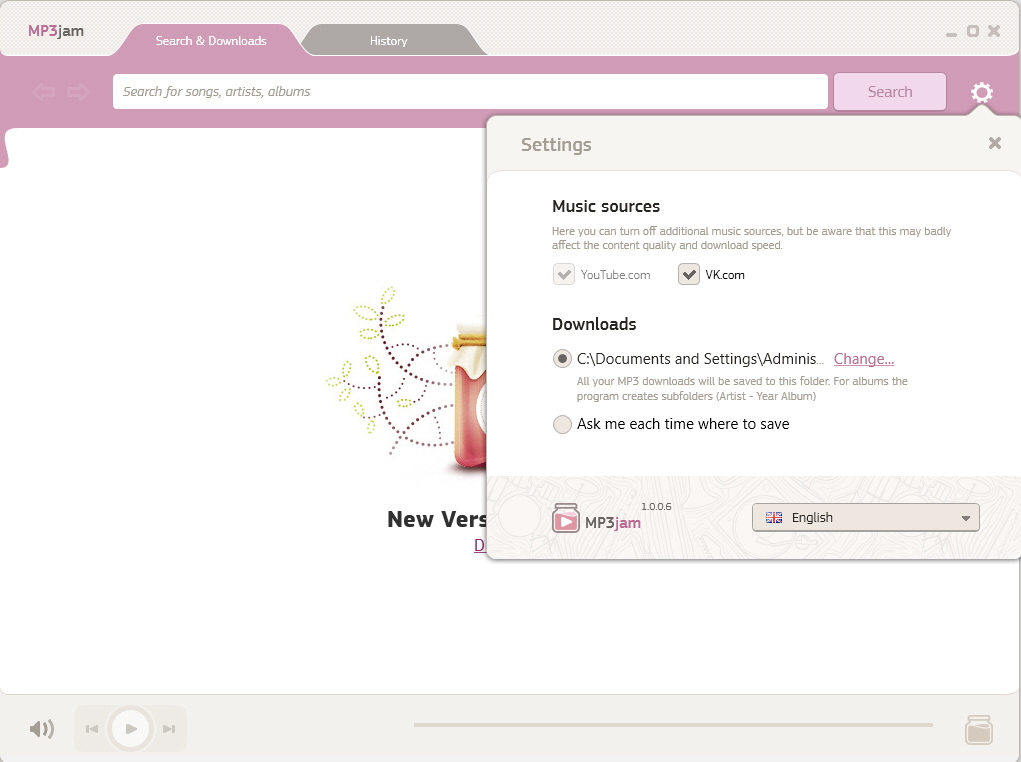Mute audio with the speaker icon
The height and width of the screenshot is (762, 1021).
(42, 729)
